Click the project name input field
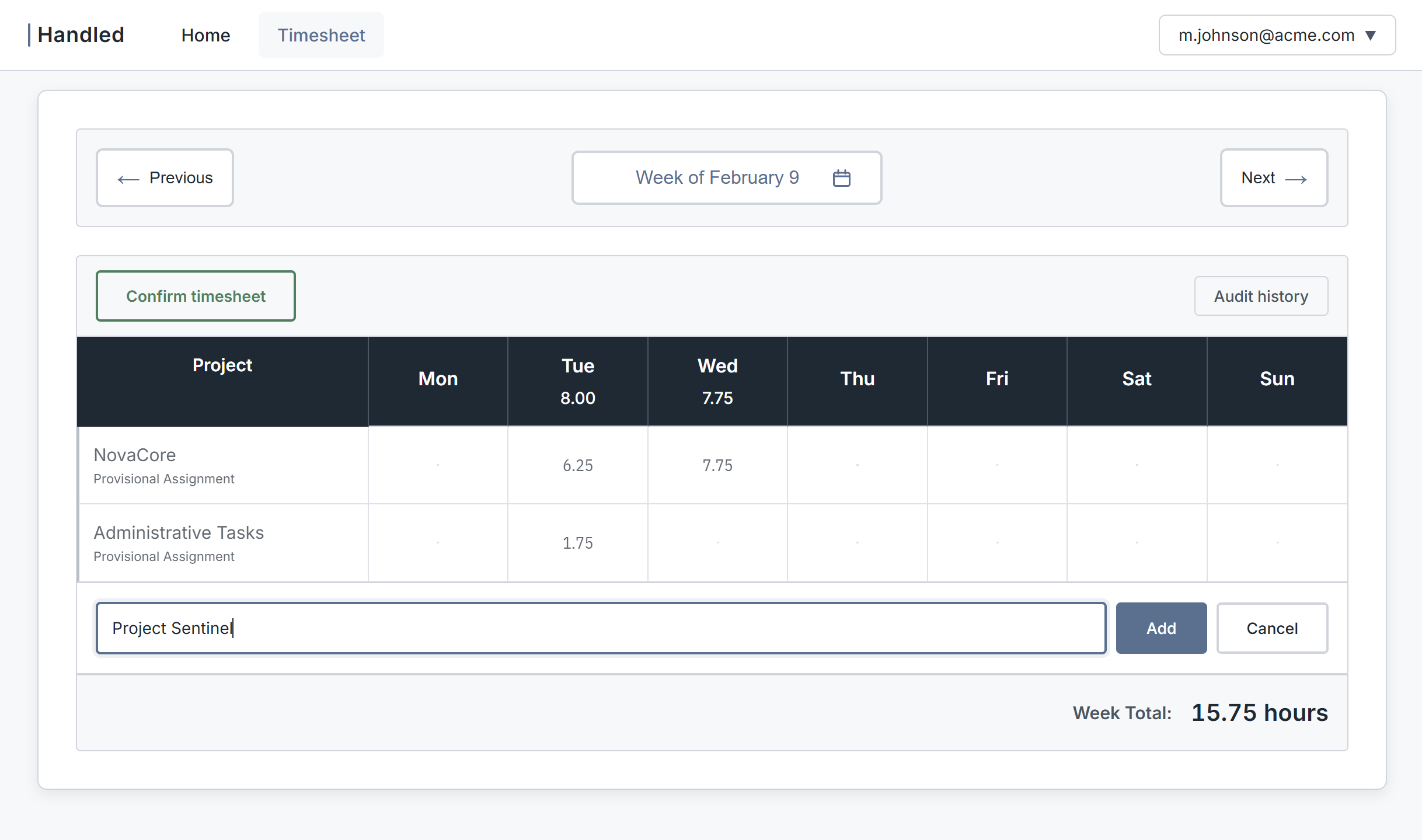This screenshot has height=840, width=1422. pyautogui.click(x=601, y=628)
